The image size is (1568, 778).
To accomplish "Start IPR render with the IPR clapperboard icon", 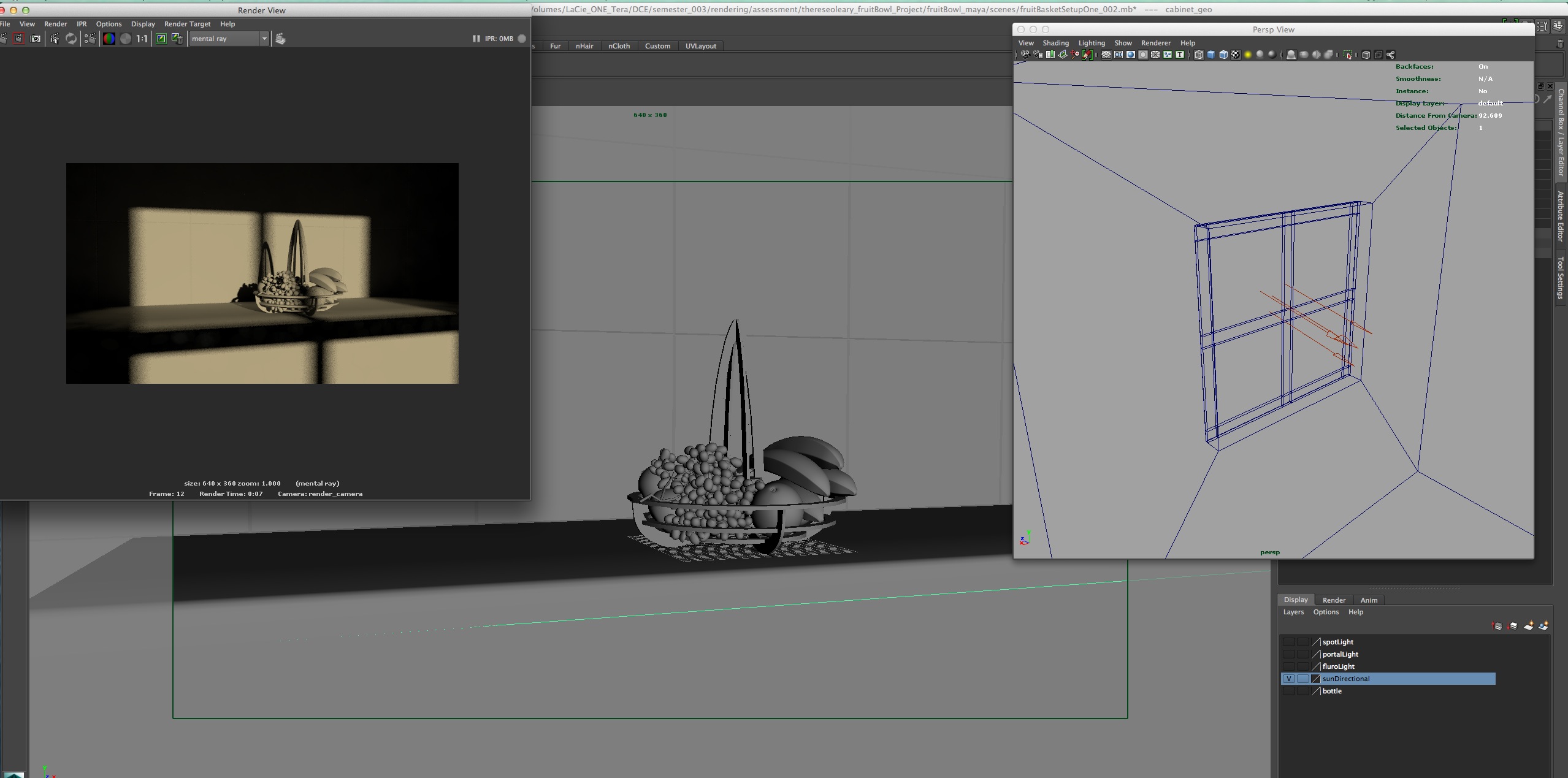I will pyautogui.click(x=54, y=39).
